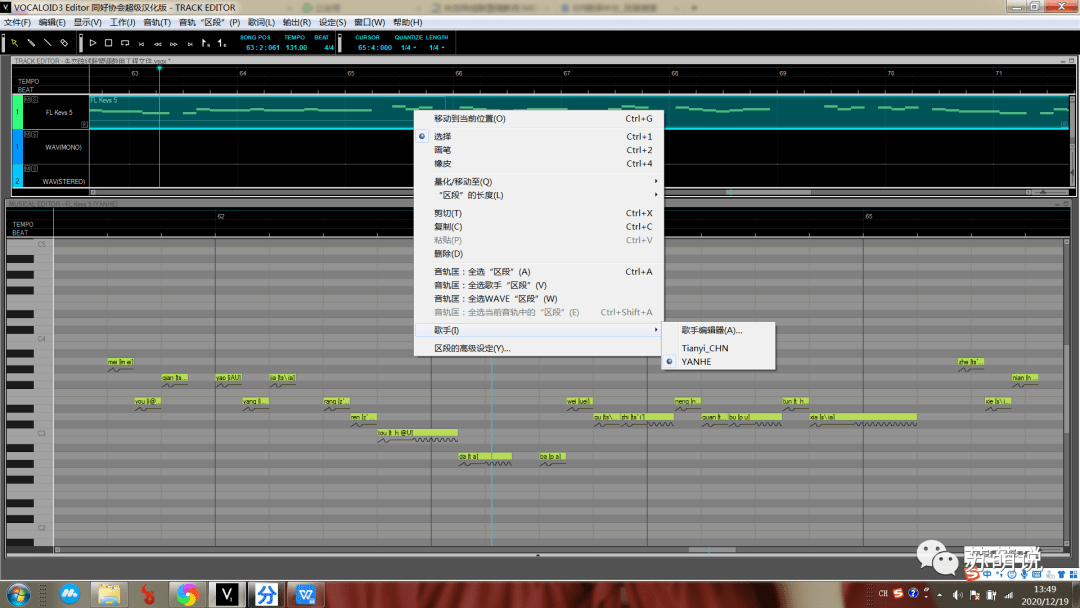Select the line tool in toolbar
Image resolution: width=1080 pixels, height=608 pixels.
[x=48, y=43]
